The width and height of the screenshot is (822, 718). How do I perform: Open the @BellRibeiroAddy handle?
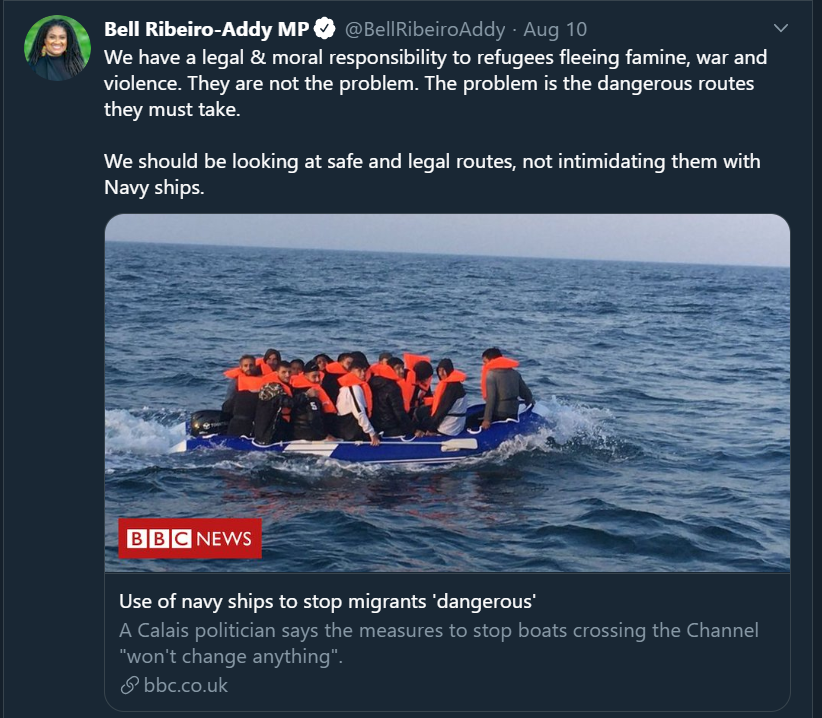coord(425,29)
